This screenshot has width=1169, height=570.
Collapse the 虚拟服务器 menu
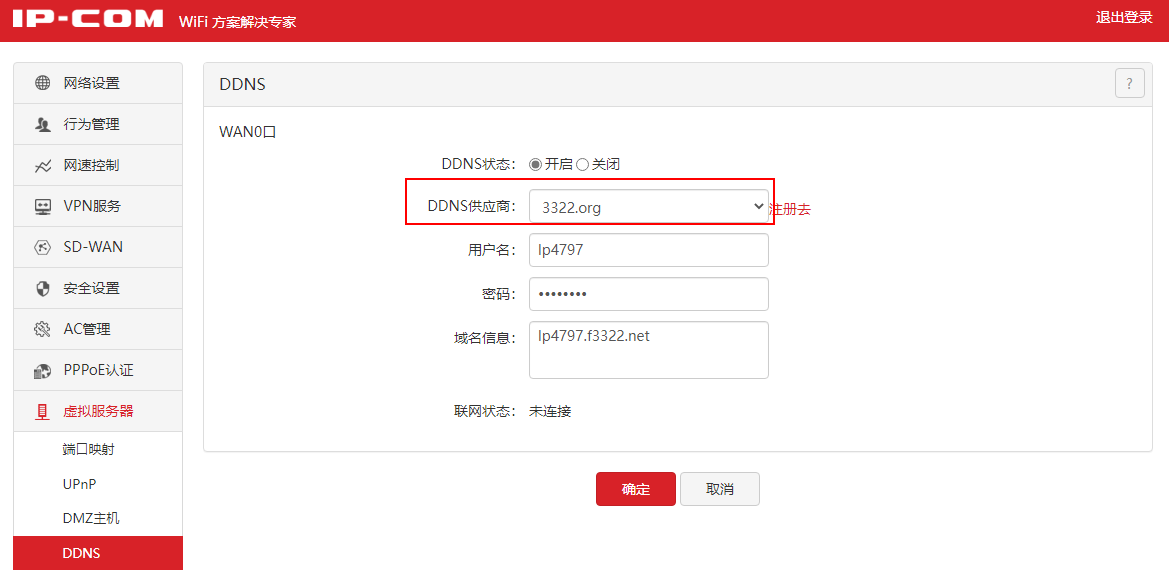click(98, 411)
